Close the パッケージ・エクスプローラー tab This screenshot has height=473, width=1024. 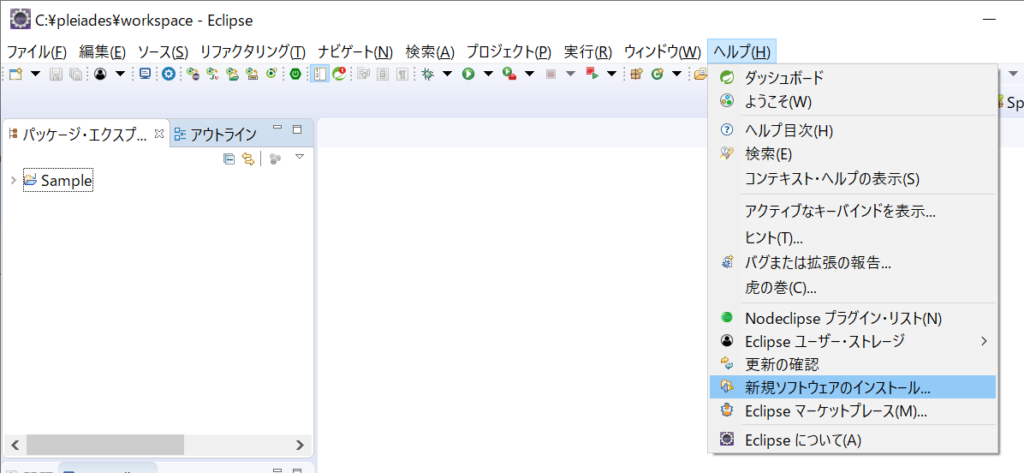click(x=159, y=134)
